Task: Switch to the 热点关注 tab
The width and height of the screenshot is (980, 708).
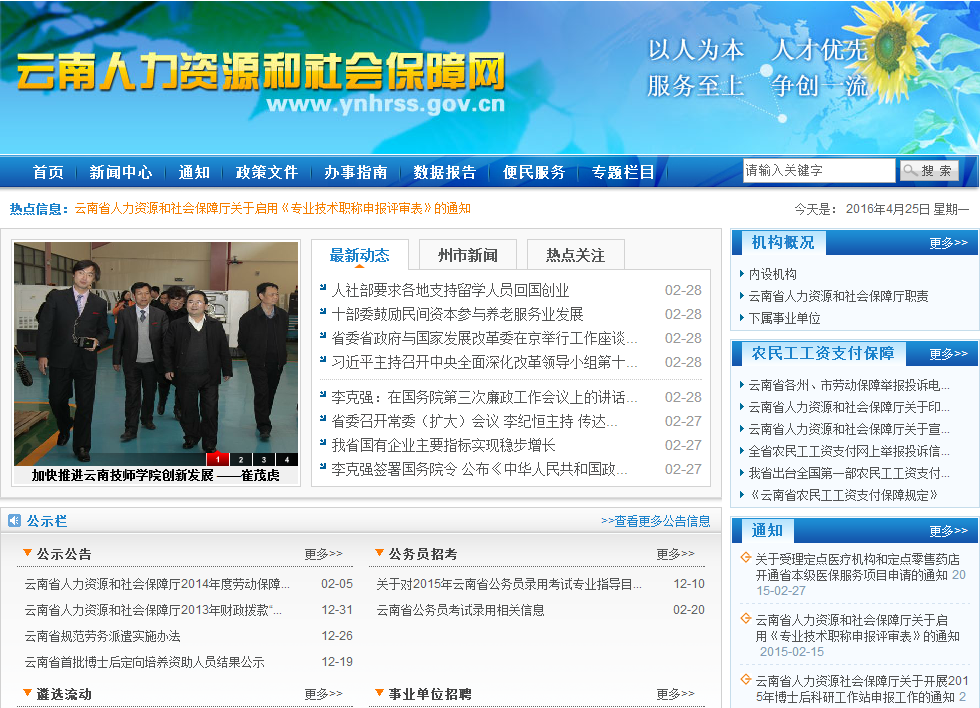Action: (x=575, y=255)
